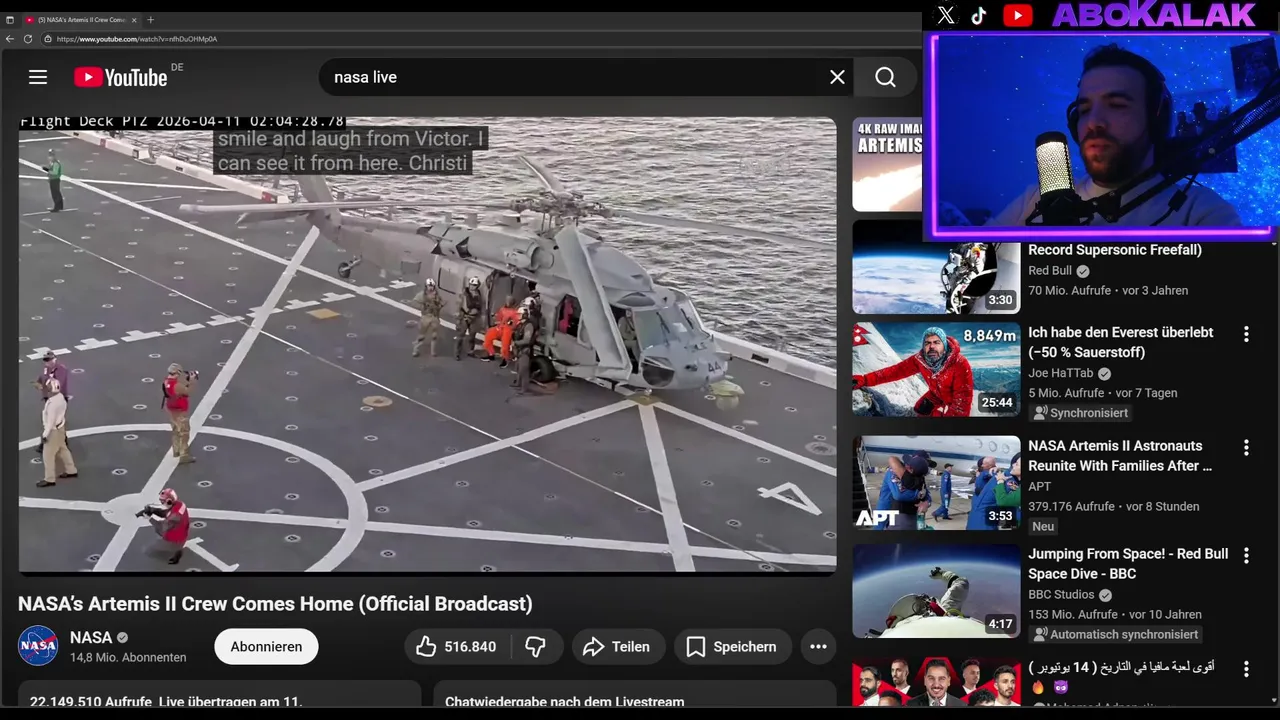The width and height of the screenshot is (1280, 720).
Task: Open 'Ich habe den Everest überlebt' title
Action: click(1121, 342)
